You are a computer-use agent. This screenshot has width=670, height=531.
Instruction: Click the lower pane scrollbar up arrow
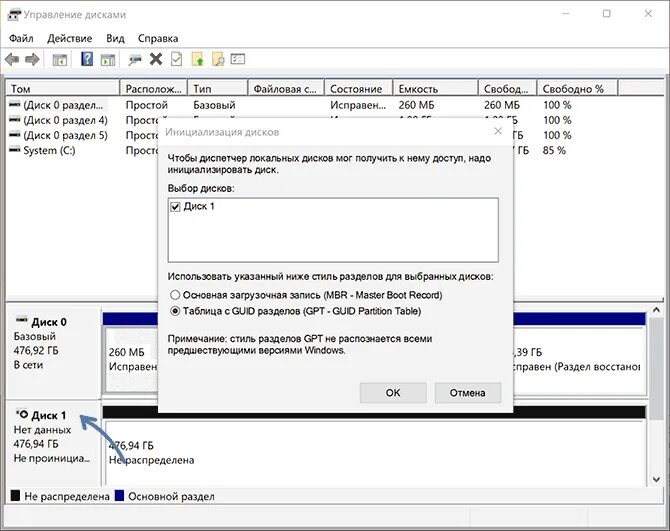coord(656,311)
